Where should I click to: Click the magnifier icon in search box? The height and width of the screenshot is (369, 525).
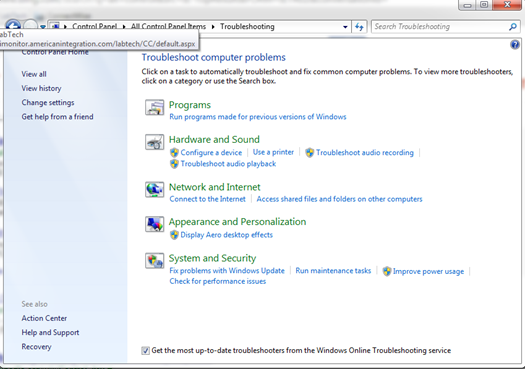513,27
